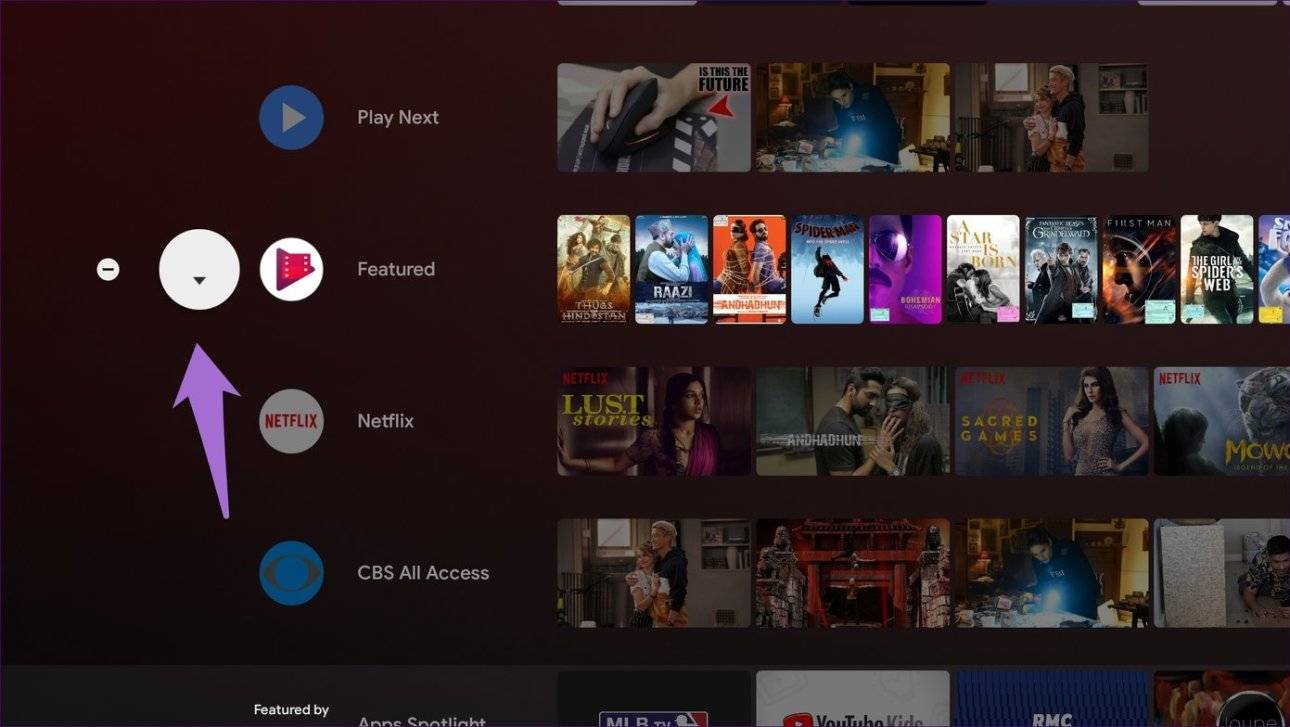The height and width of the screenshot is (727, 1290).
Task: Play Lust Stories on Netflix
Action: [x=654, y=421]
